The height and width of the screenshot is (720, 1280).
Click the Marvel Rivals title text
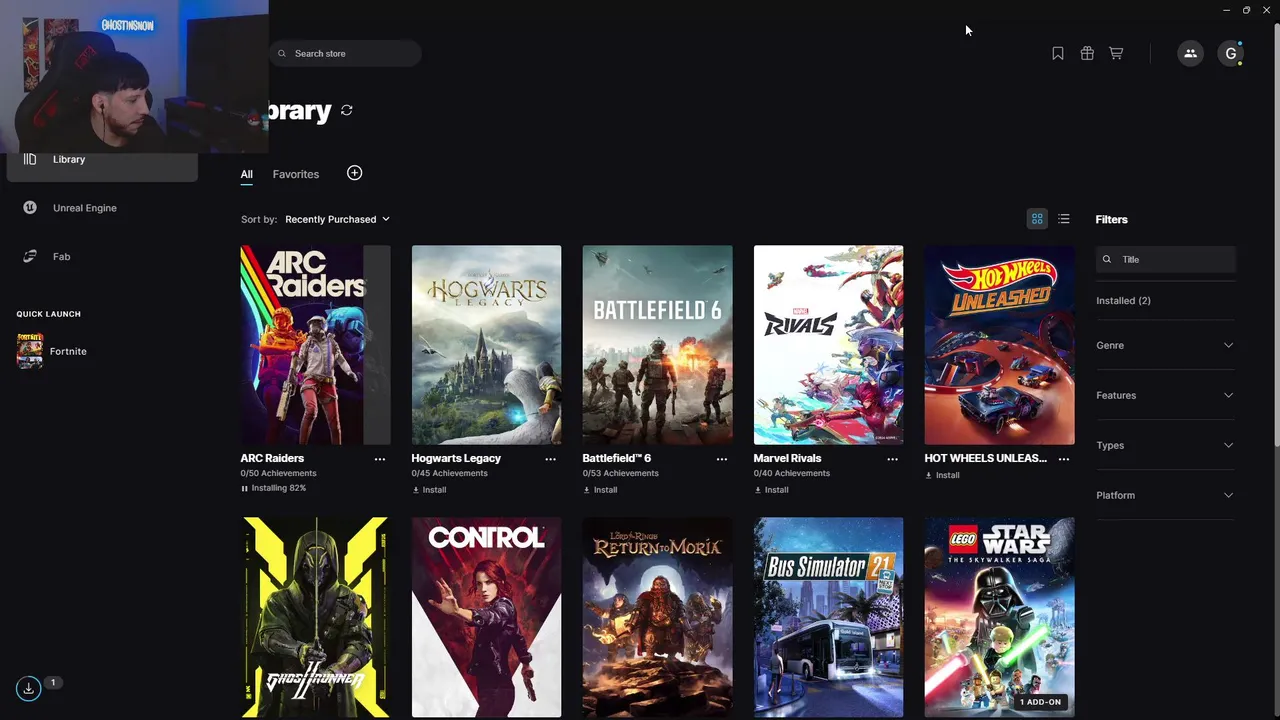pyautogui.click(x=787, y=458)
